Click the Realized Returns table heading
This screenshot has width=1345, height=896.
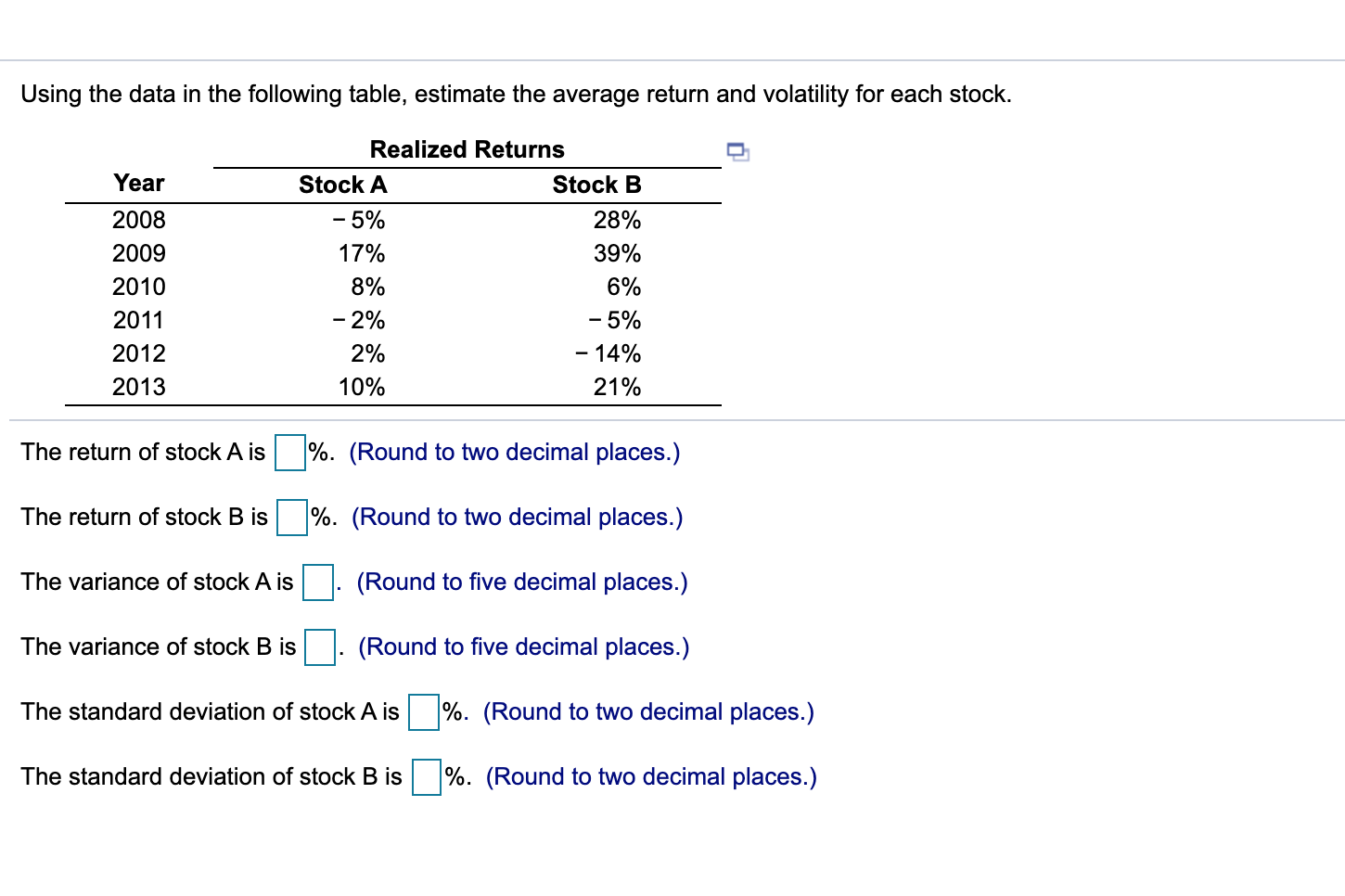click(466, 148)
